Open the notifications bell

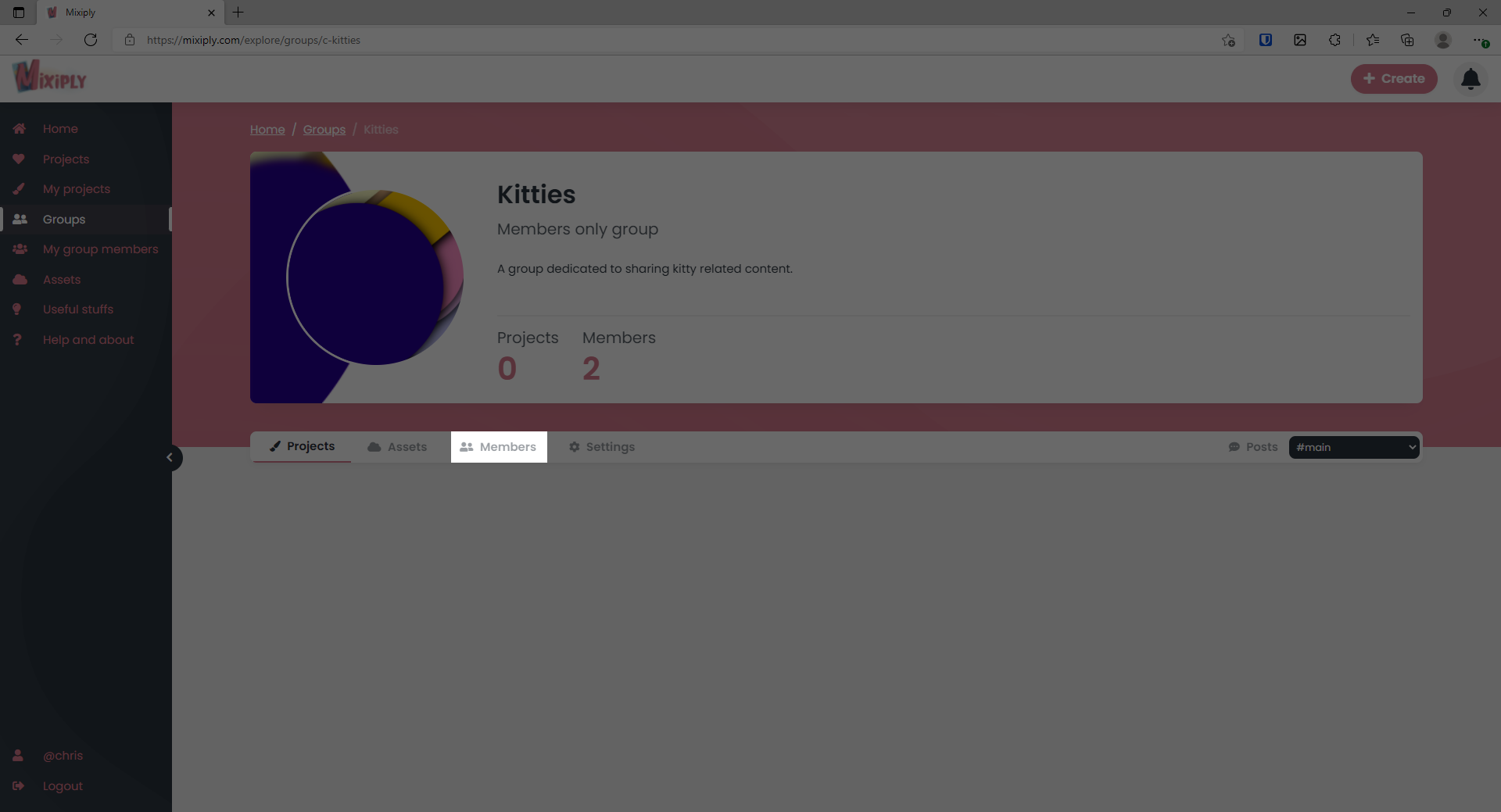[1471, 79]
